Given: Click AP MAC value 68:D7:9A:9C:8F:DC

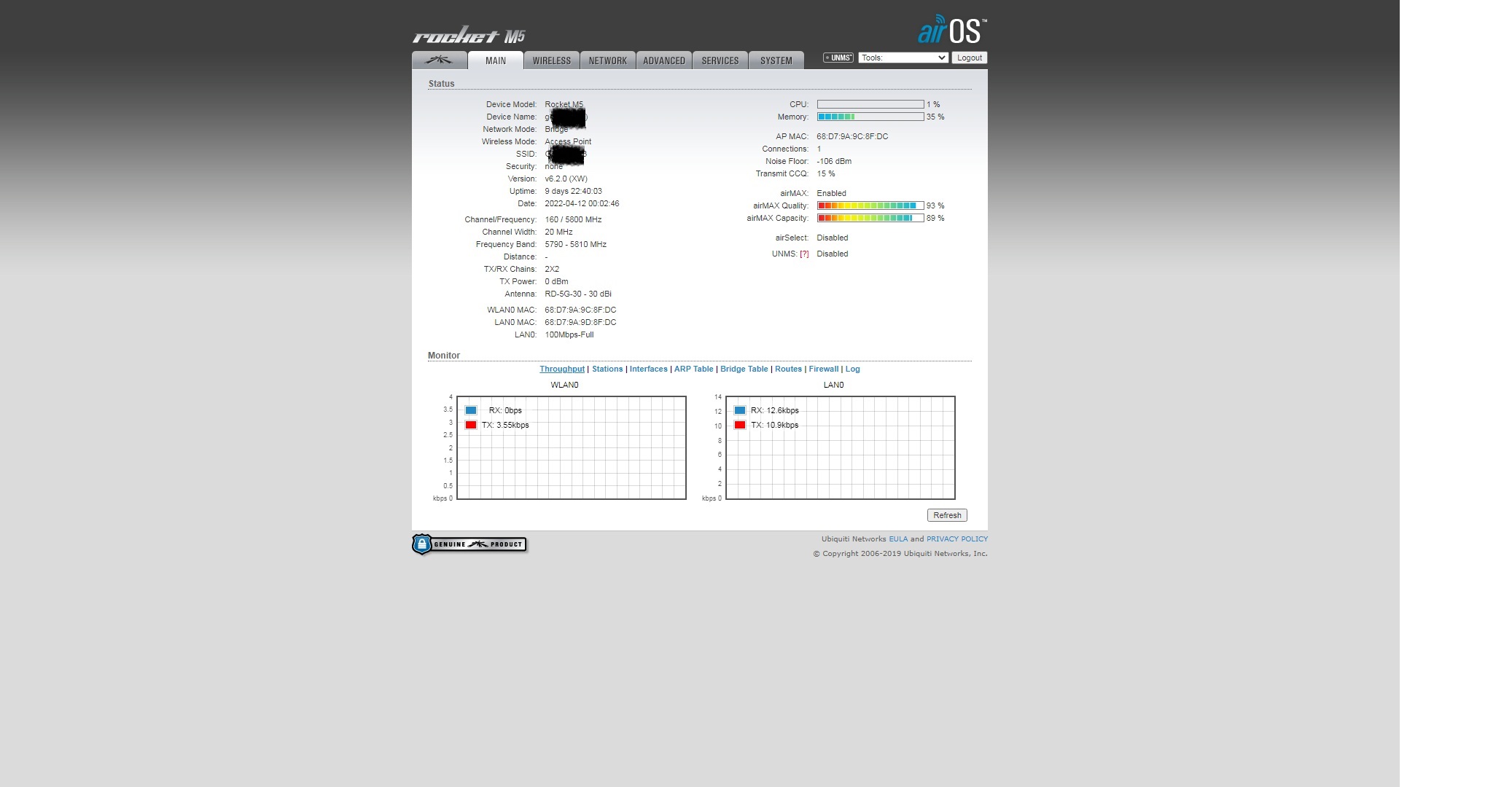Looking at the screenshot, I should pos(852,136).
